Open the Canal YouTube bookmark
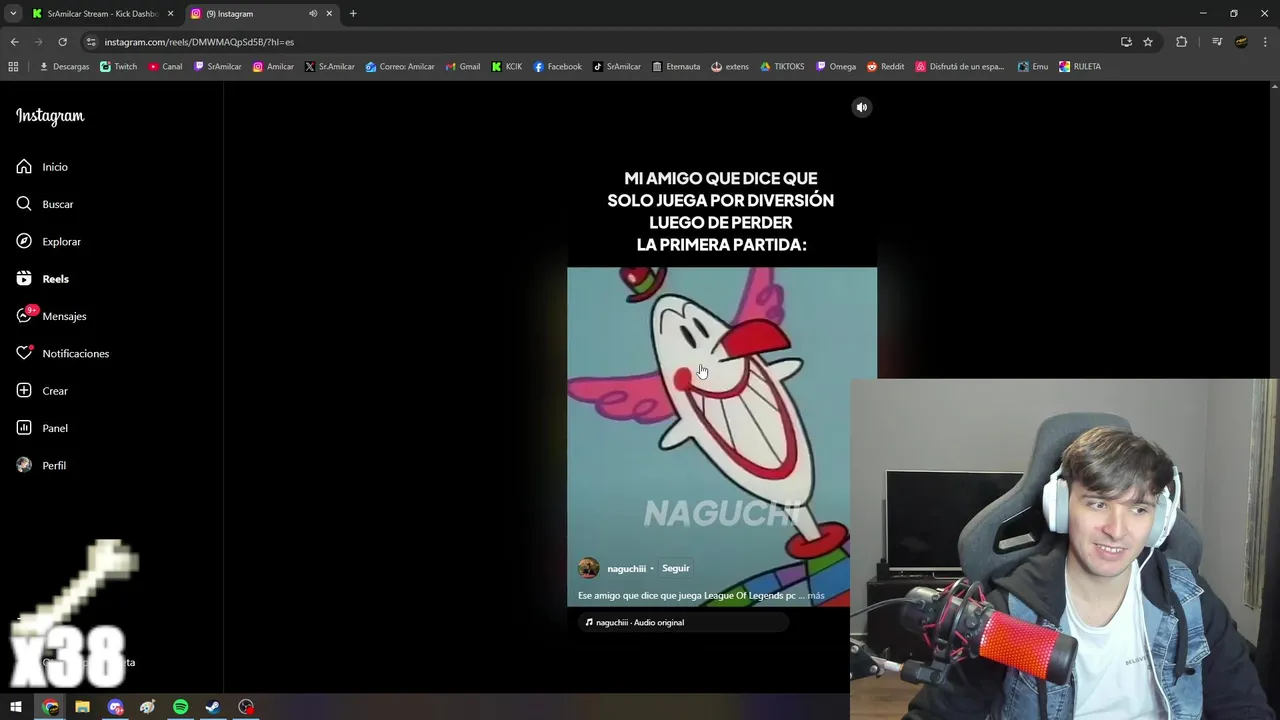1280x720 pixels. 165,67
